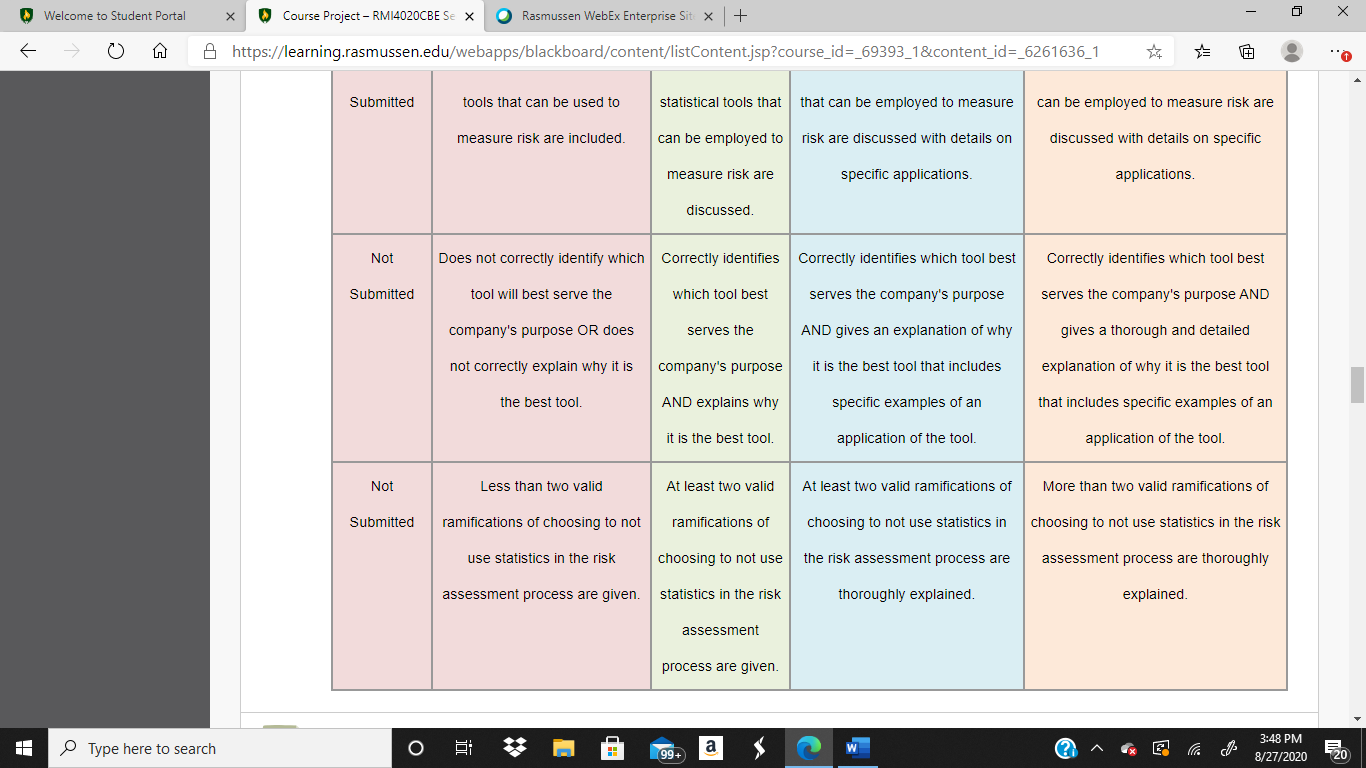
Task: Open Microsoft Store from the taskbar
Action: pyautogui.click(x=612, y=748)
